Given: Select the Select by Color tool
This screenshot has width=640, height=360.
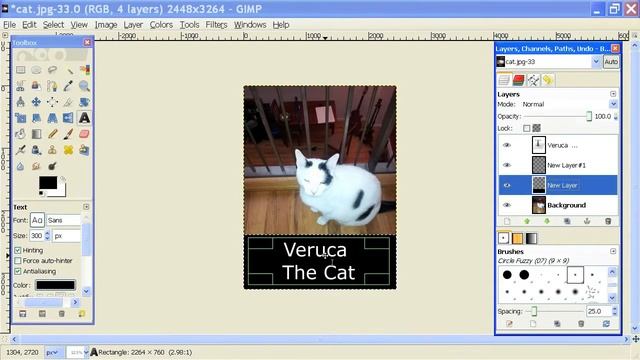Looking at the screenshot, I should [84, 70].
